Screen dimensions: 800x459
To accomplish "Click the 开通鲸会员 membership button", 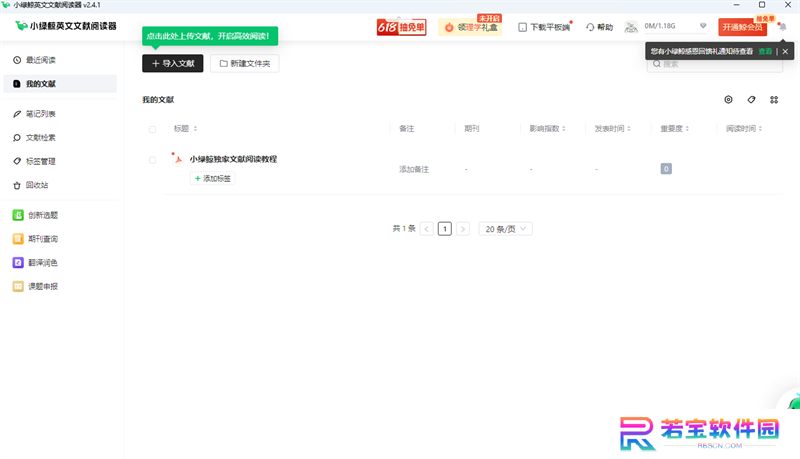I will tap(742, 27).
